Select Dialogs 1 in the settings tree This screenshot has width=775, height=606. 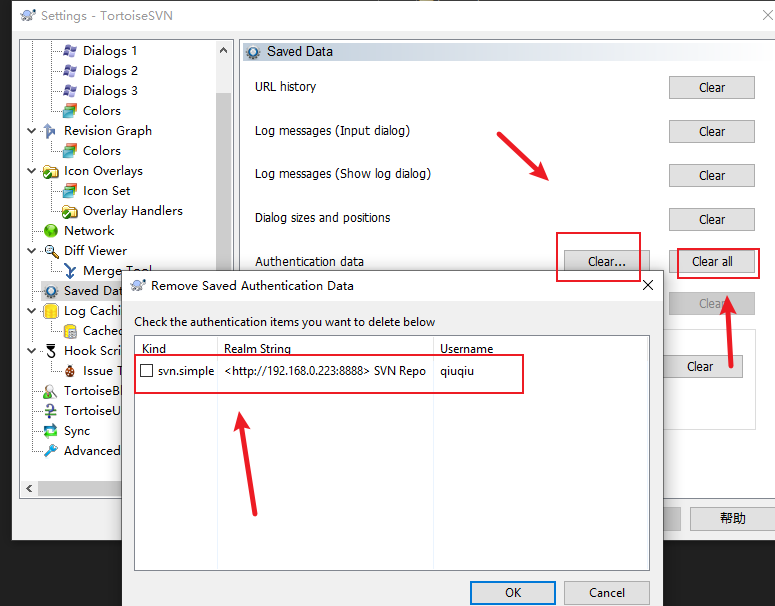110,50
